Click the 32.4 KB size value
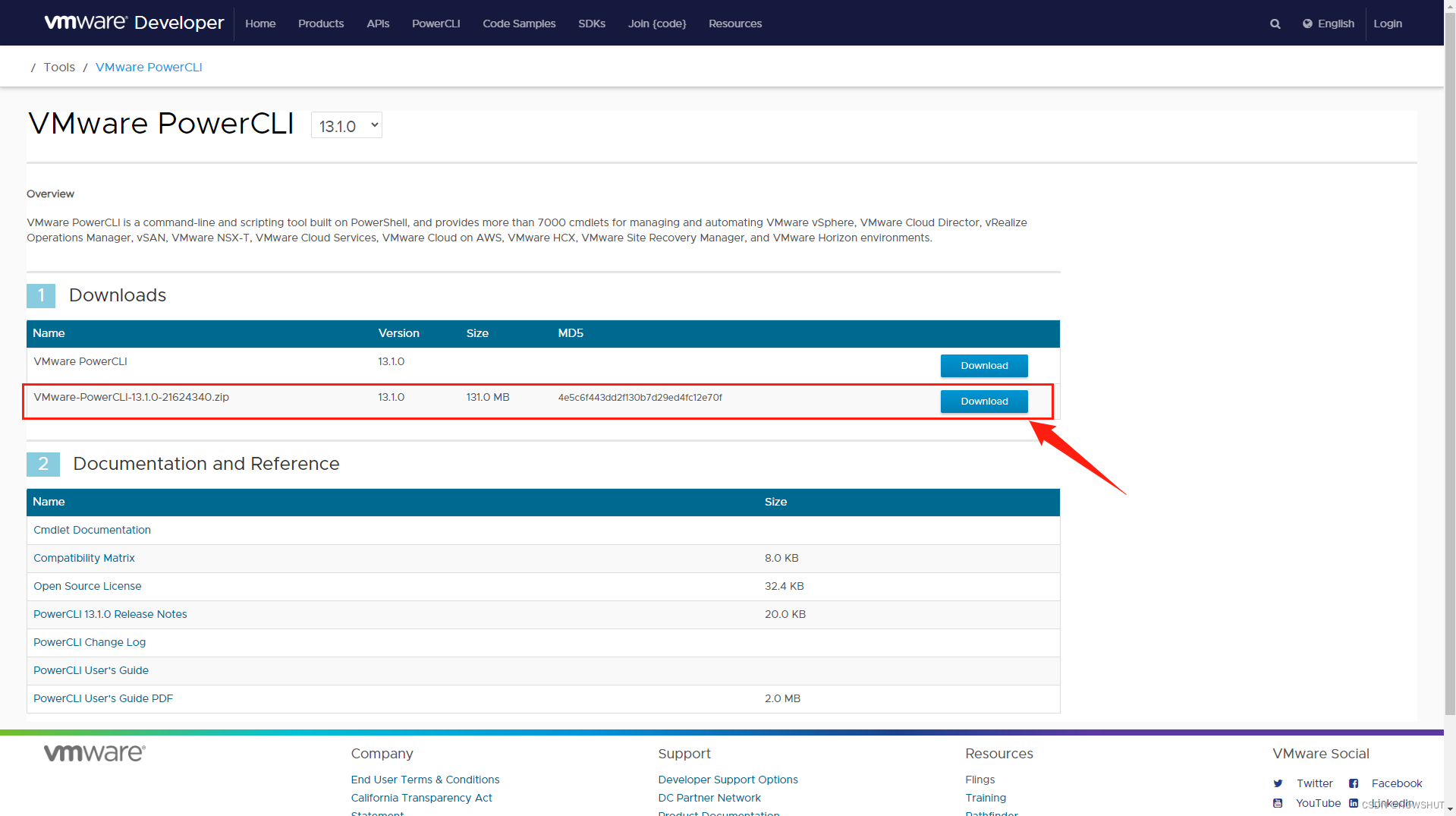The height and width of the screenshot is (816, 1456). 784,586
